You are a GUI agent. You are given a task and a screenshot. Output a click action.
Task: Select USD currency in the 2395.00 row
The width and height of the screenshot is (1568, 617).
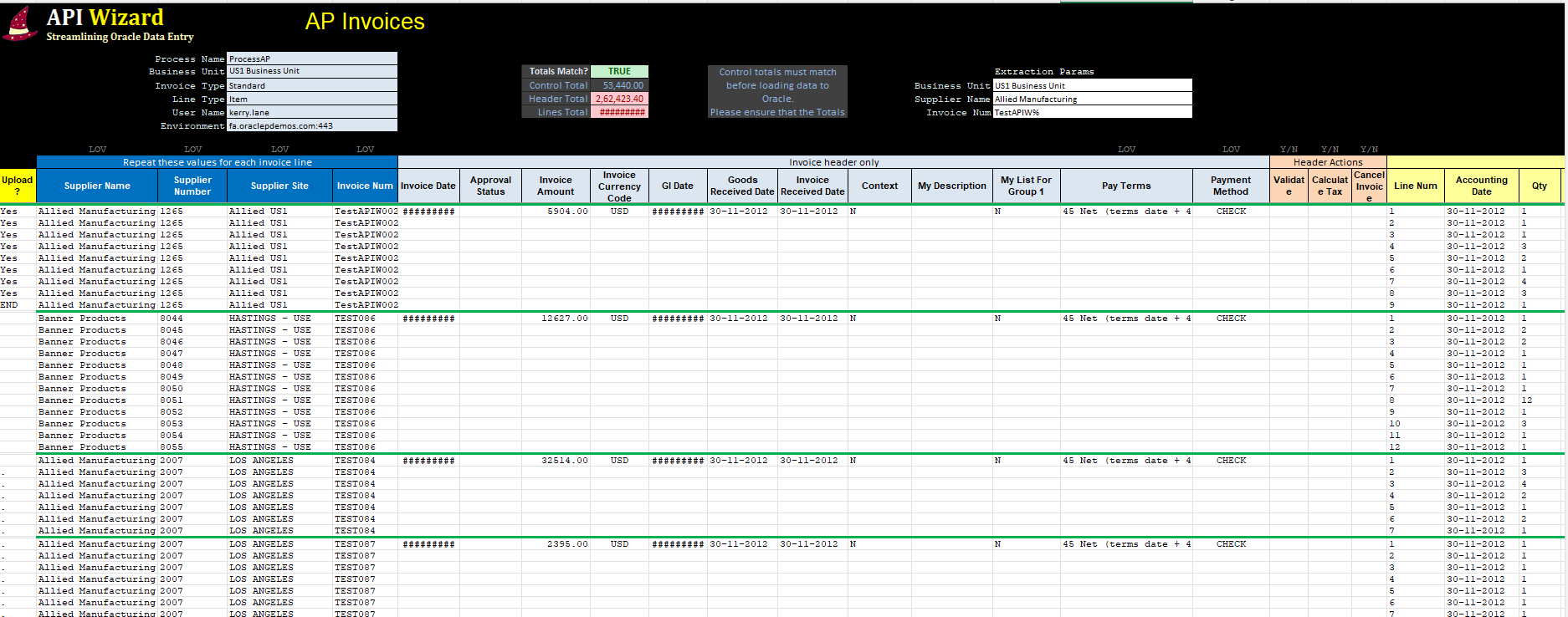(619, 544)
